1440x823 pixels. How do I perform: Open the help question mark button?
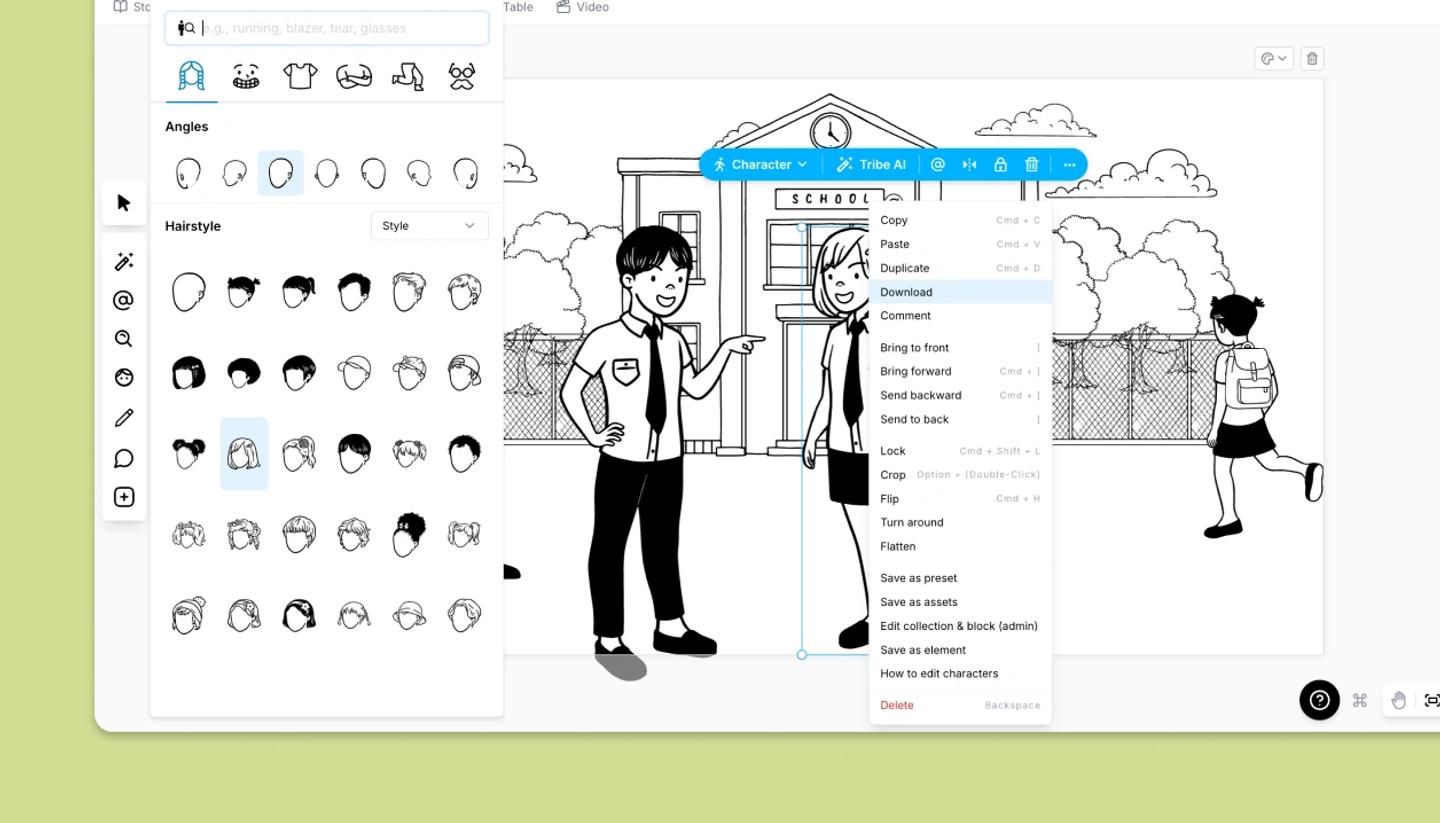(x=1319, y=700)
